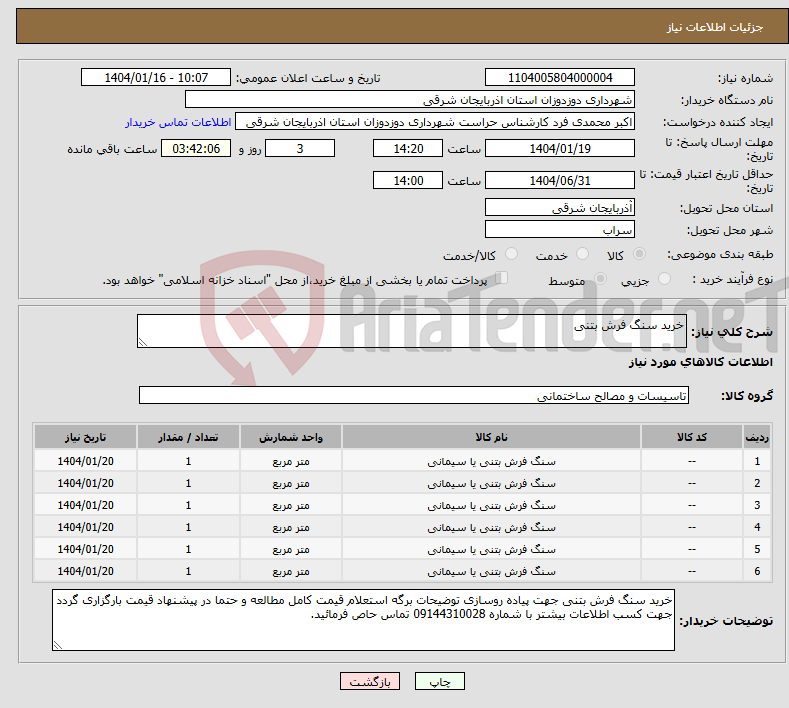Click item name in row 6

coord(491,572)
